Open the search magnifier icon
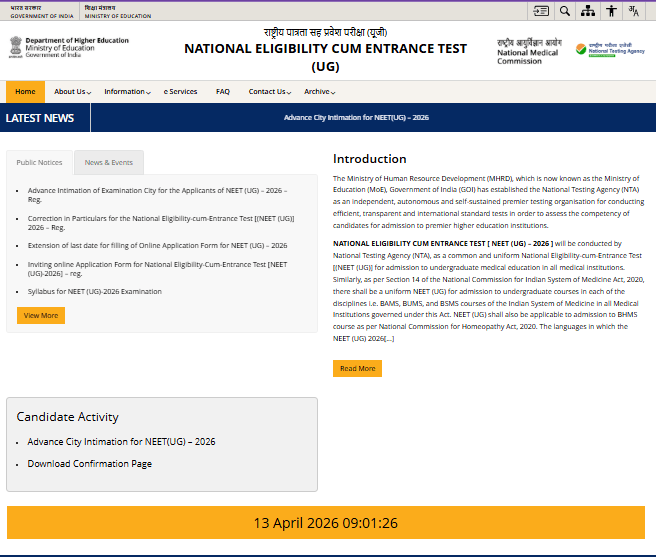656x557 pixels. 564,11
